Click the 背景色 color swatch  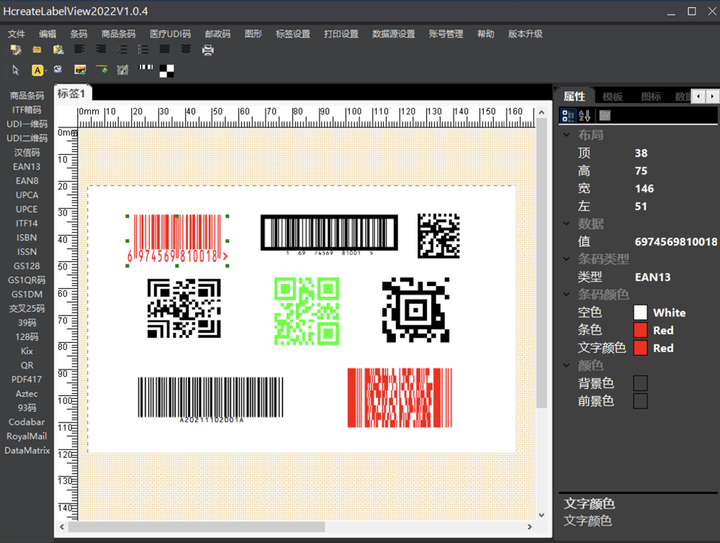640,383
